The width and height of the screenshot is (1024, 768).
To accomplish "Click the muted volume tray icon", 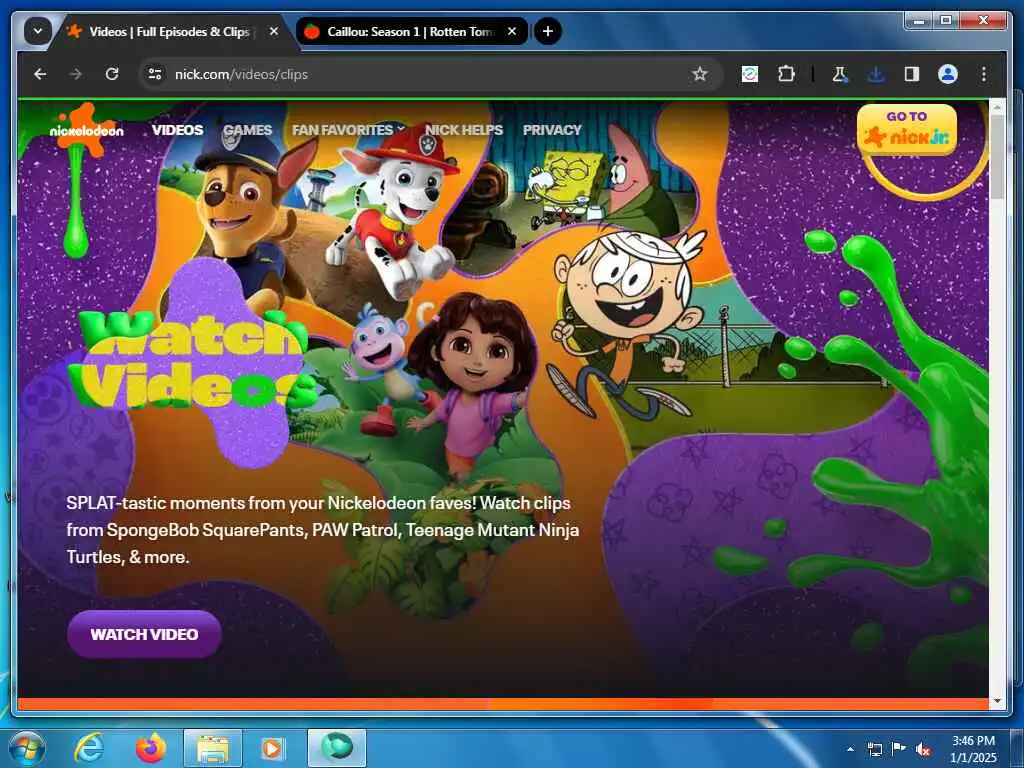I will [x=923, y=749].
